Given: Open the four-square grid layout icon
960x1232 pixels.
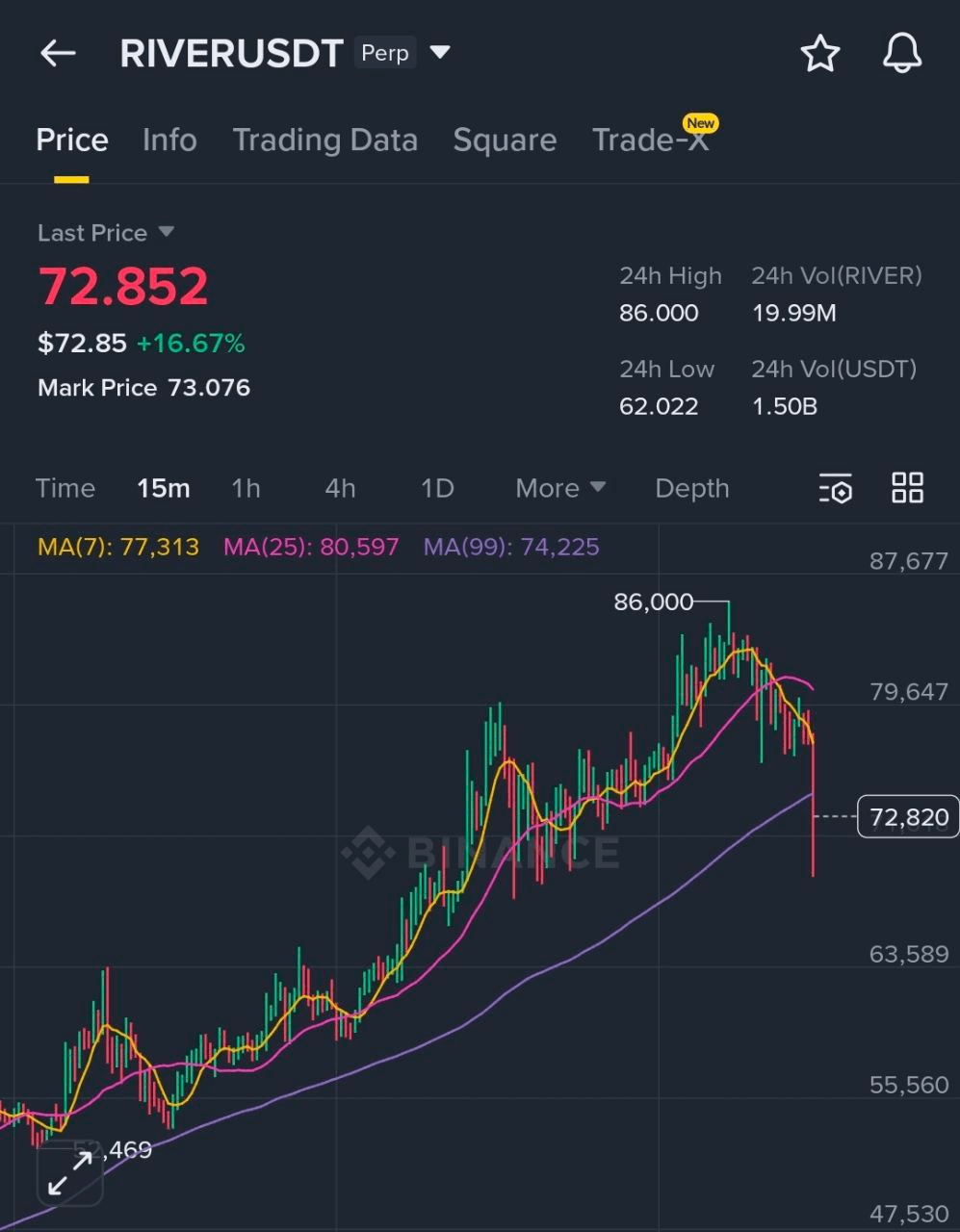Looking at the screenshot, I should click(907, 488).
